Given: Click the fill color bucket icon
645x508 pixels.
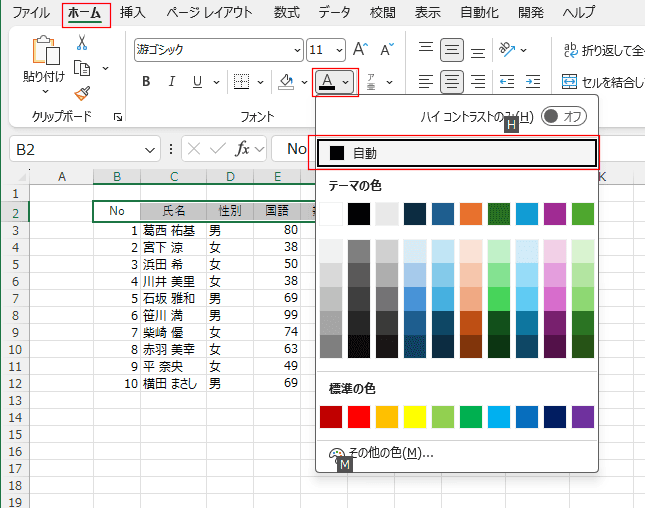Looking at the screenshot, I should click(286, 82).
